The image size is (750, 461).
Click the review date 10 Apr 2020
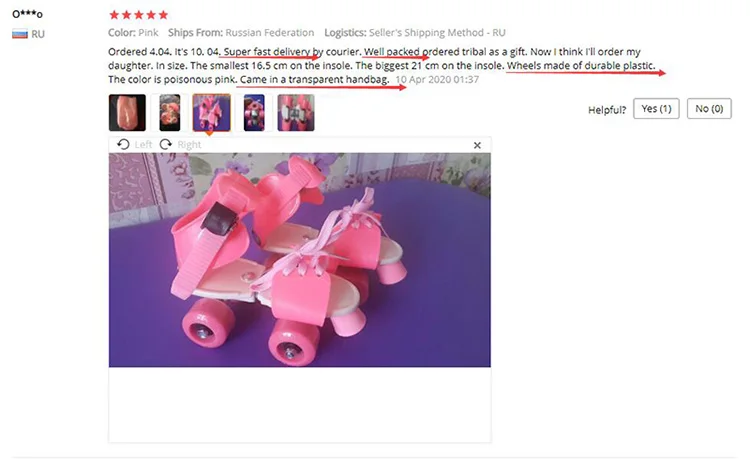(437, 79)
